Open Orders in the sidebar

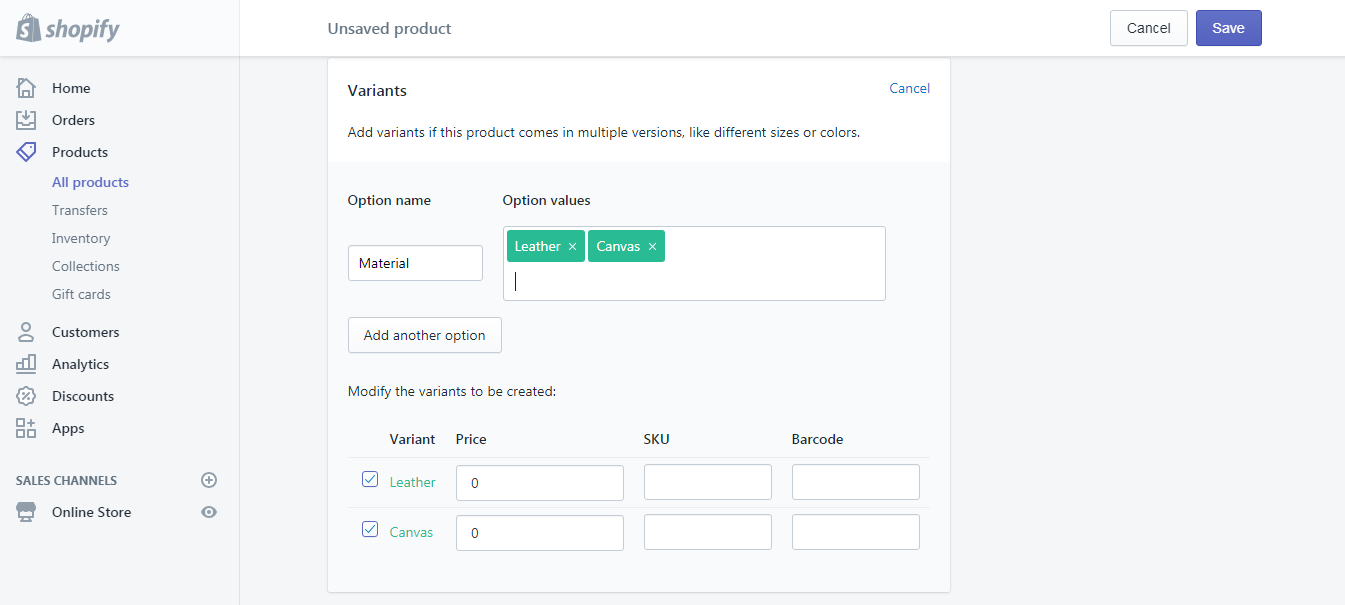pos(73,120)
